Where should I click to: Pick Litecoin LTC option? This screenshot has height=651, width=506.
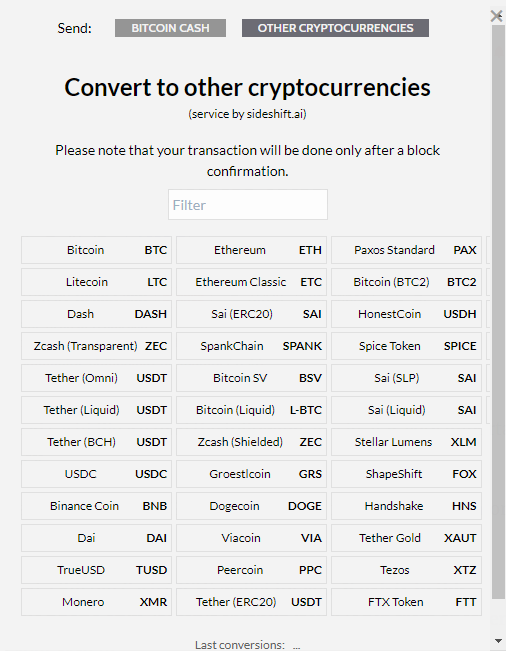point(96,282)
